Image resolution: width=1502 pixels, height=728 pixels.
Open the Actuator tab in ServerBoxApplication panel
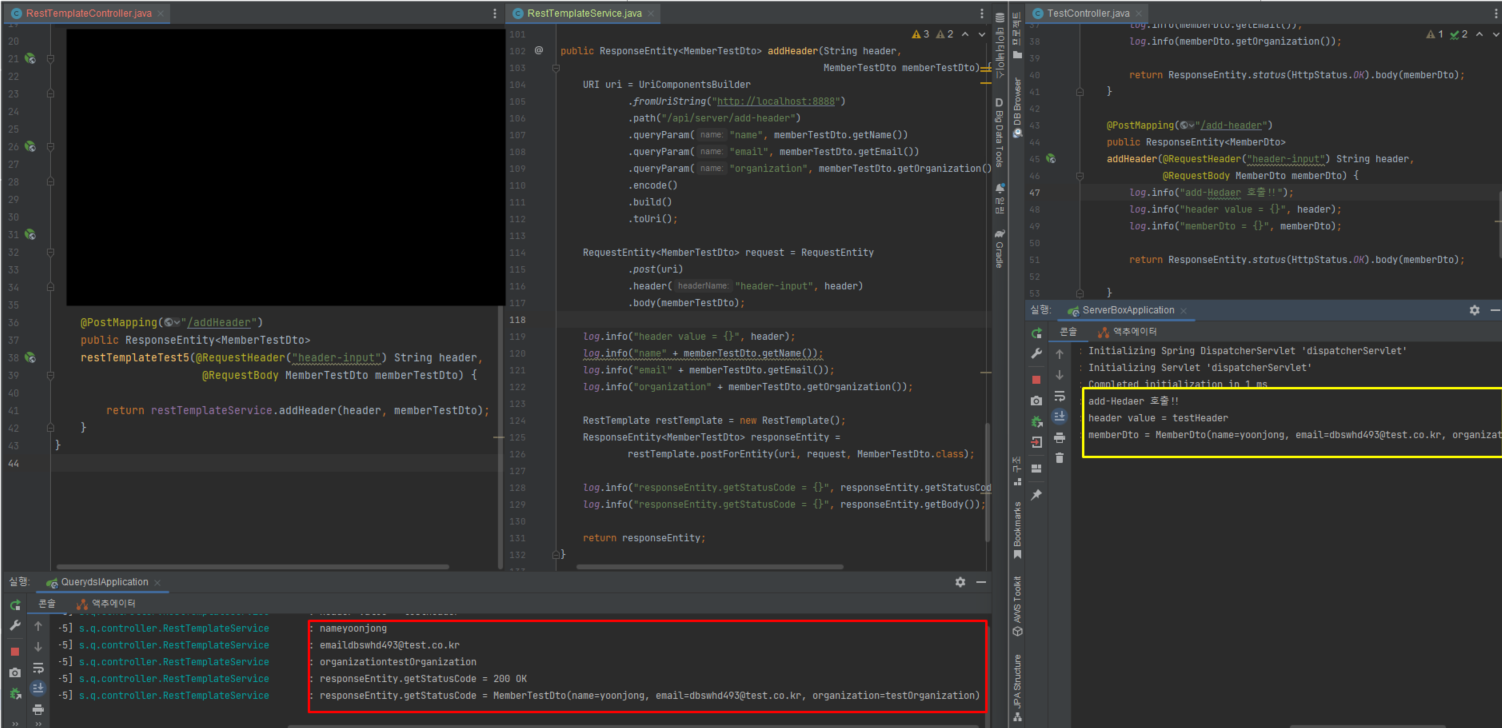[1127, 332]
